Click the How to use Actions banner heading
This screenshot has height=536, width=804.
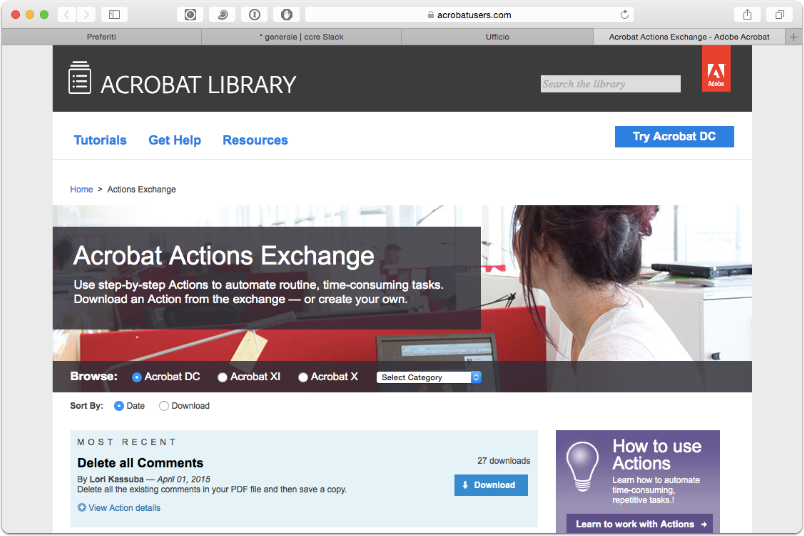pyautogui.click(x=657, y=454)
